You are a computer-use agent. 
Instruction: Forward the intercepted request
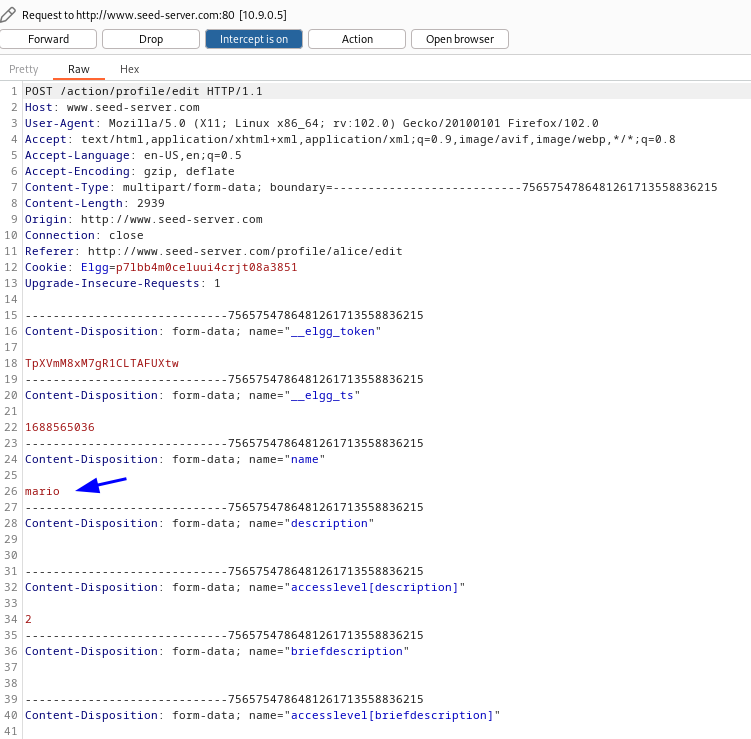point(48,39)
